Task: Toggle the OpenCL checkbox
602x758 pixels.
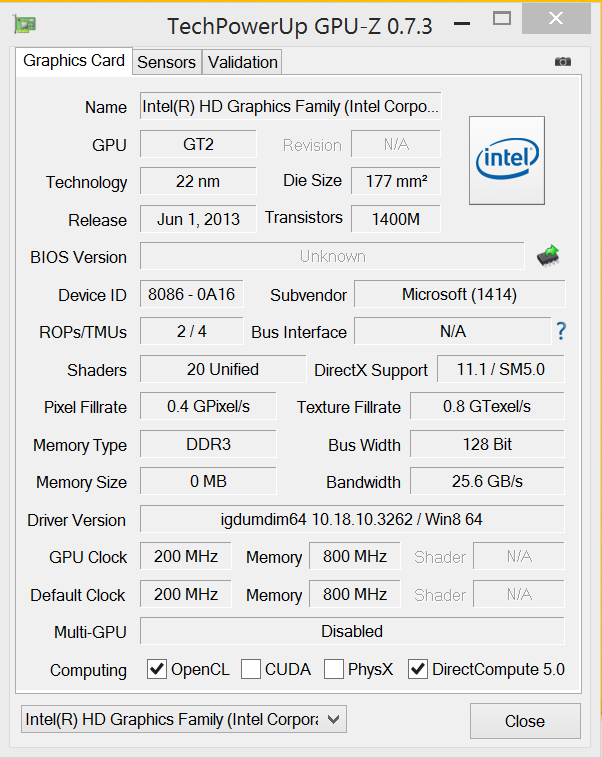Action: pyautogui.click(x=157, y=669)
